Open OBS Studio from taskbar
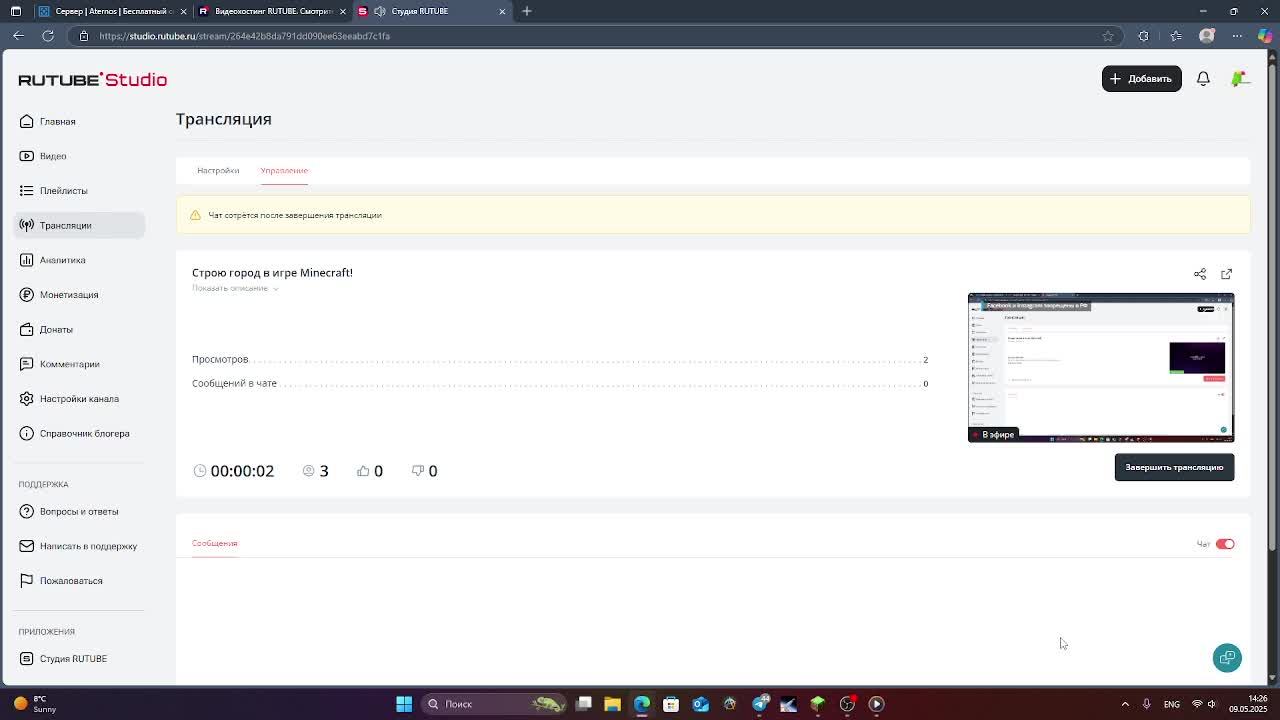 847,704
